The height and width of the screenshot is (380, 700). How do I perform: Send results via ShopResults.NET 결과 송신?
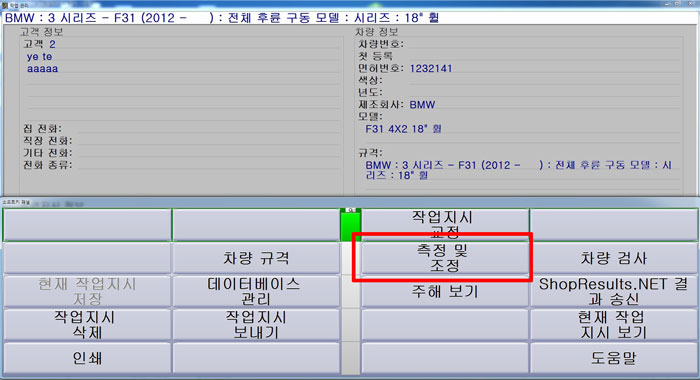pyautogui.click(x=614, y=291)
